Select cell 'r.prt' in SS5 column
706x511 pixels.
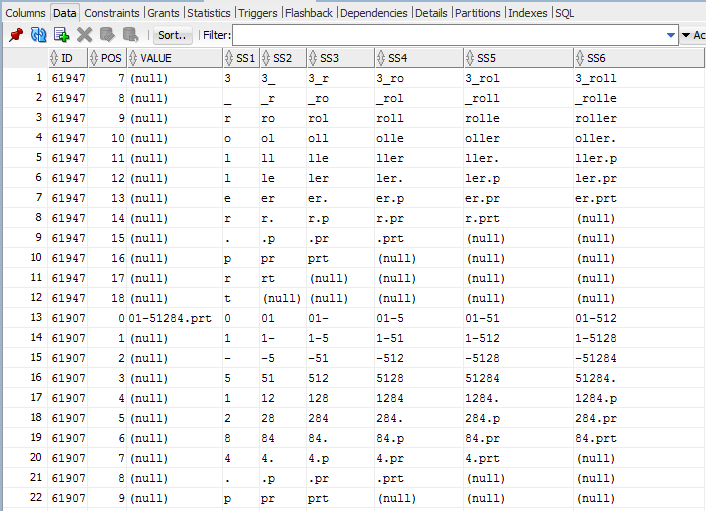click(518, 218)
